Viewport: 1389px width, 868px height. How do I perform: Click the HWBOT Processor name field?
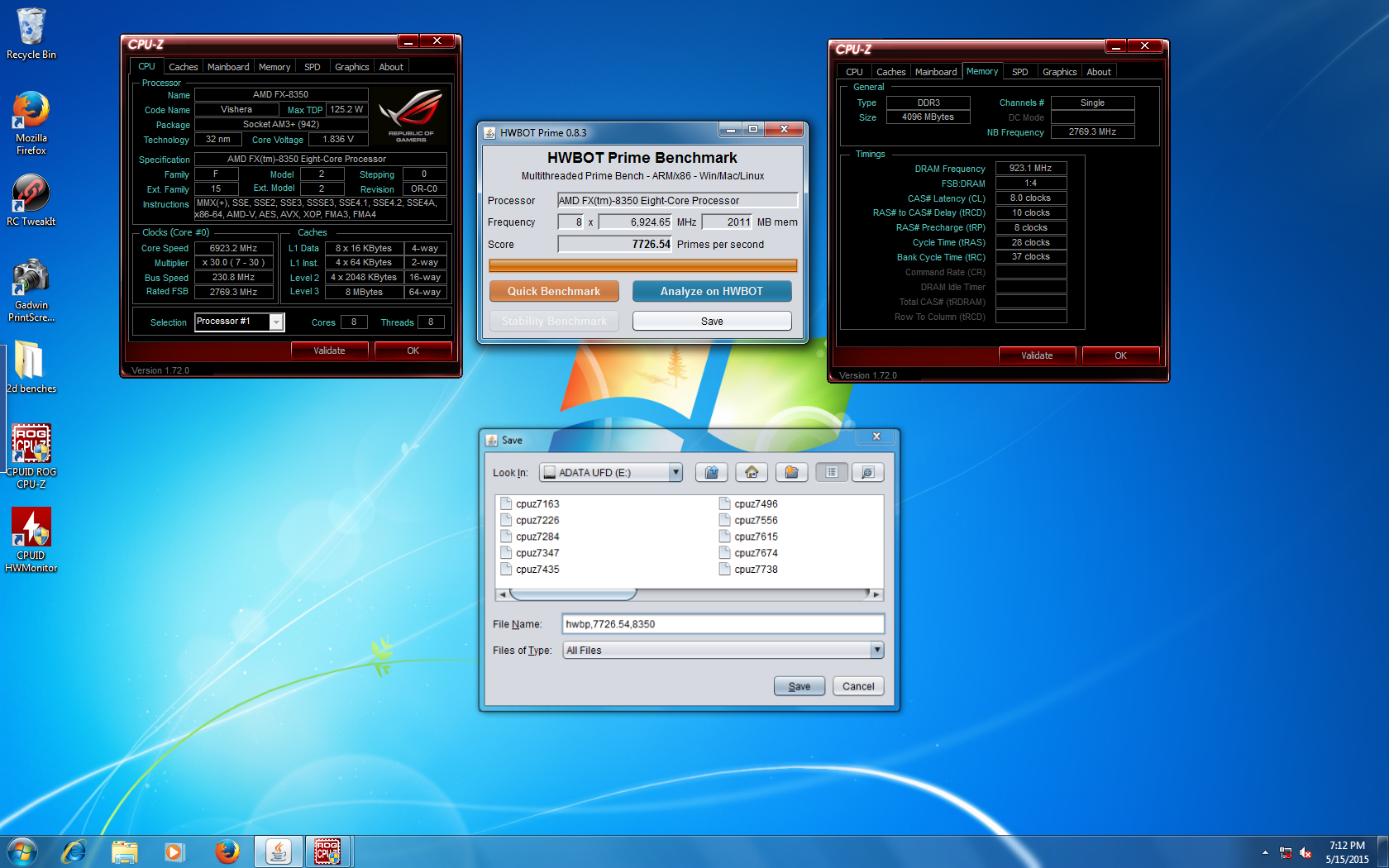click(677, 200)
